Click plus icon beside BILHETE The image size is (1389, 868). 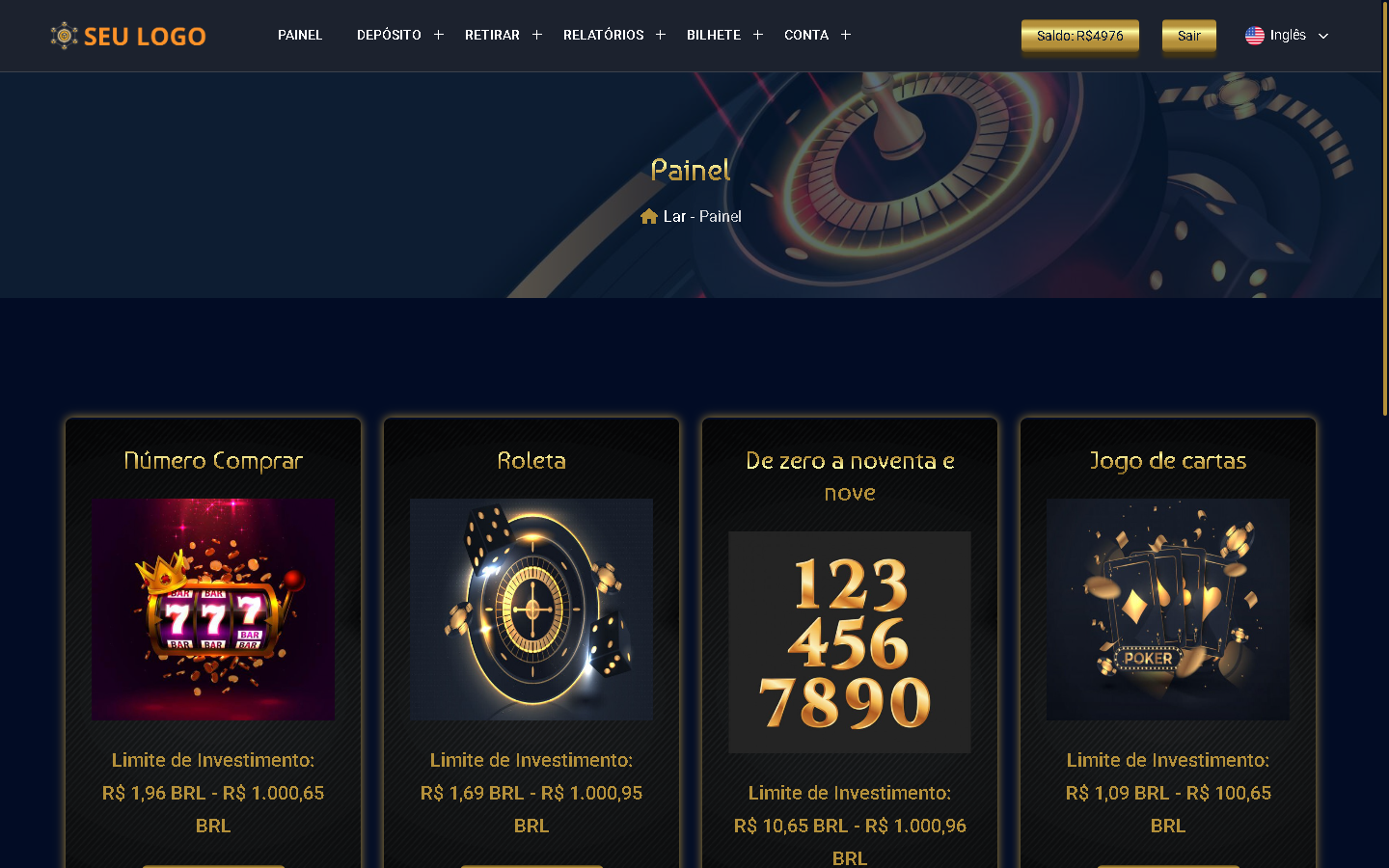click(x=757, y=35)
